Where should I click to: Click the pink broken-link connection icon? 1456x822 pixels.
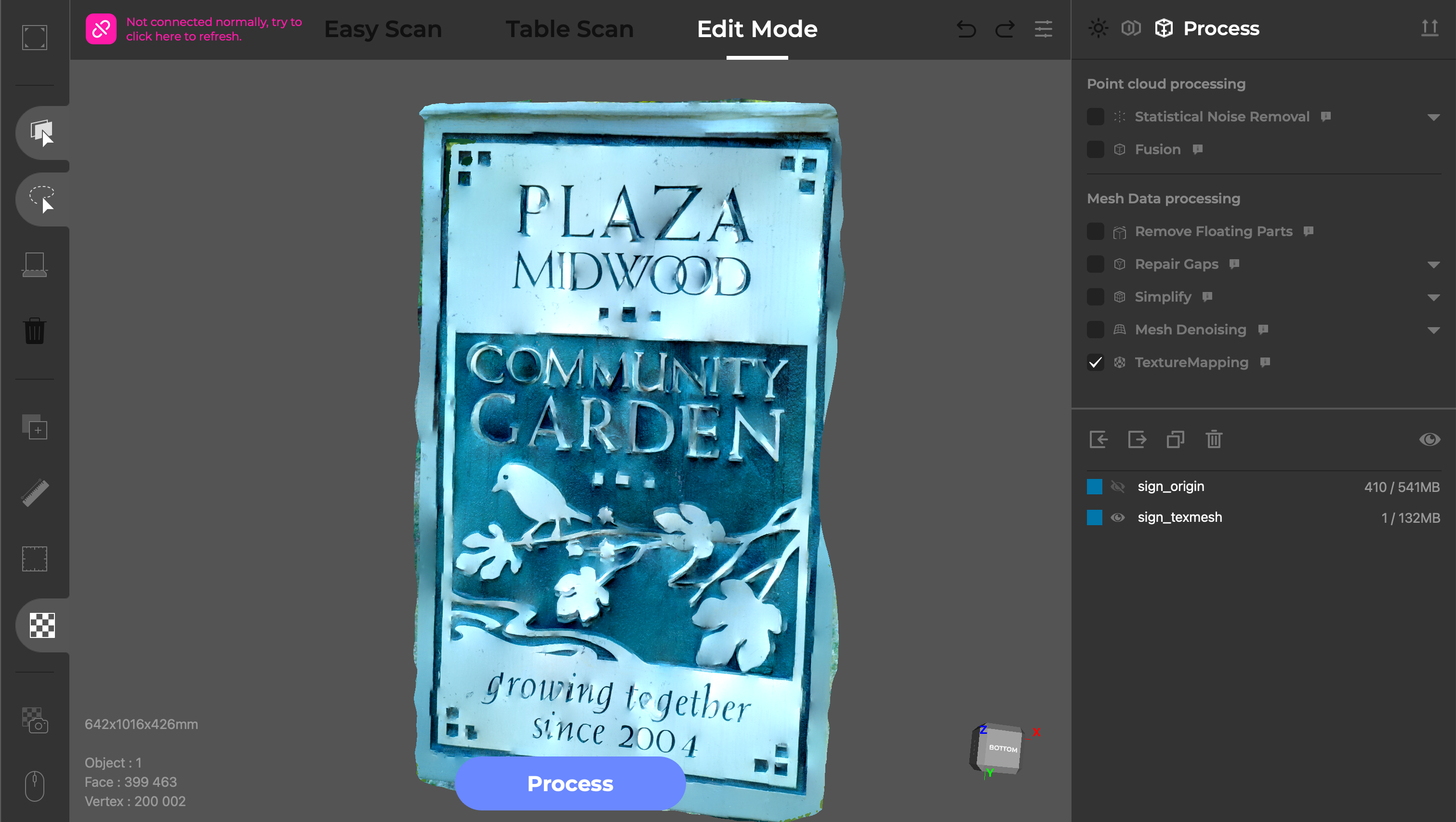(x=101, y=29)
